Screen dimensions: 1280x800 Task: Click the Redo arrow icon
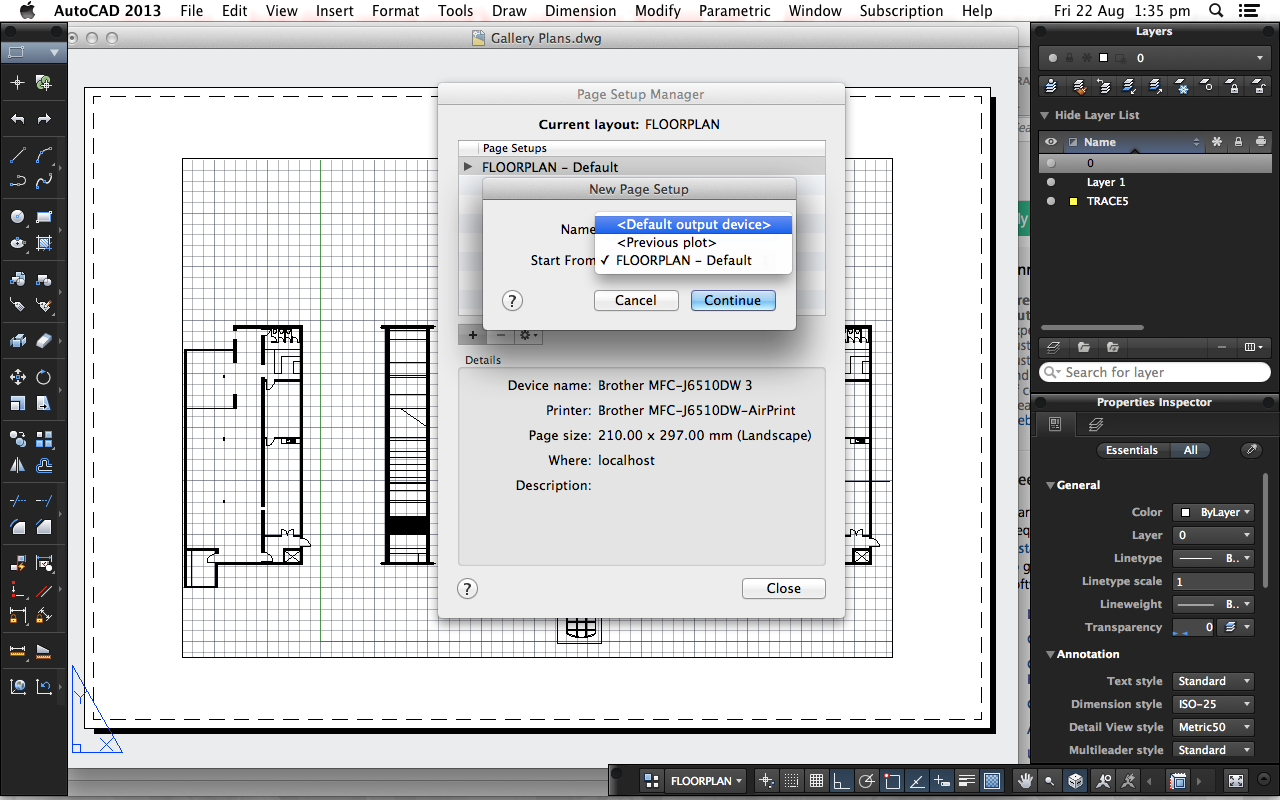44,119
